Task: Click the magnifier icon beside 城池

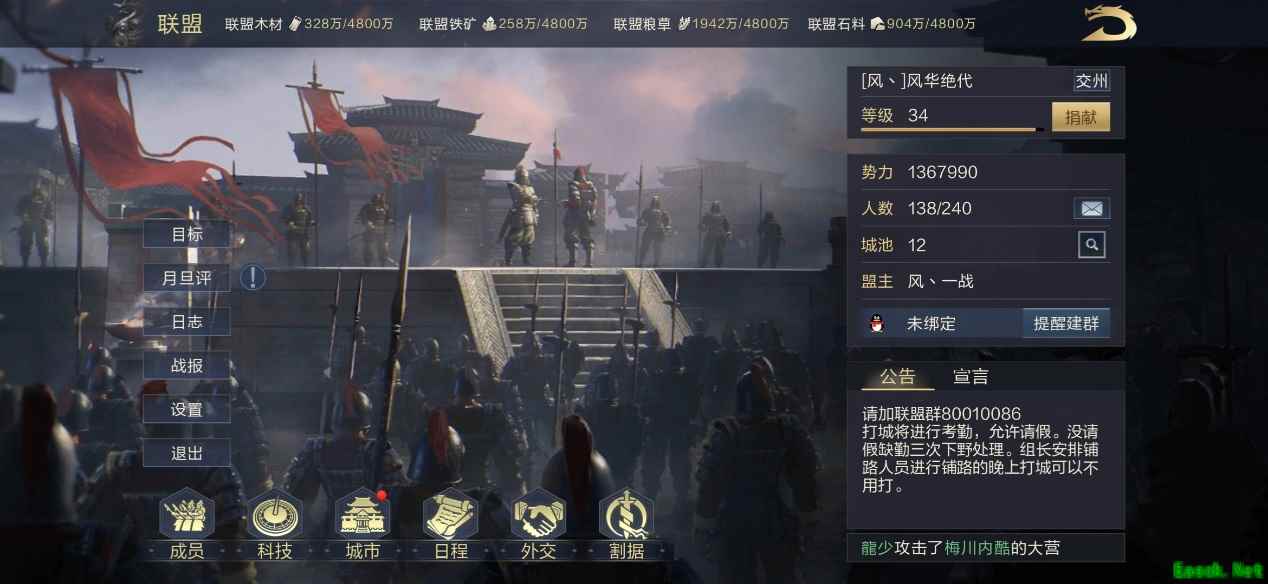Action: tap(1092, 244)
